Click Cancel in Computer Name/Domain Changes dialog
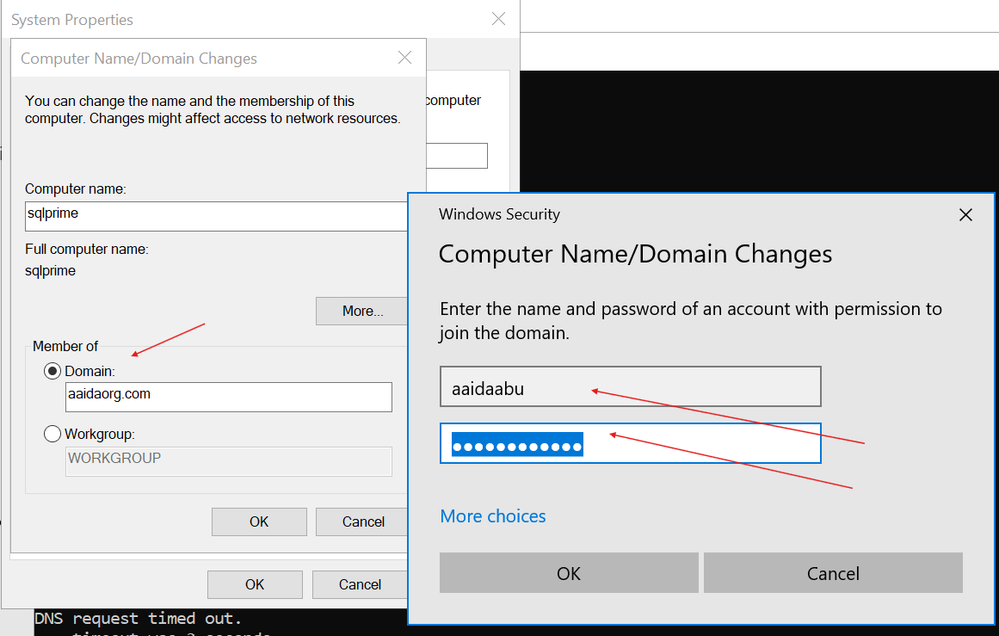Viewport: 999px width, 636px height. click(362, 522)
